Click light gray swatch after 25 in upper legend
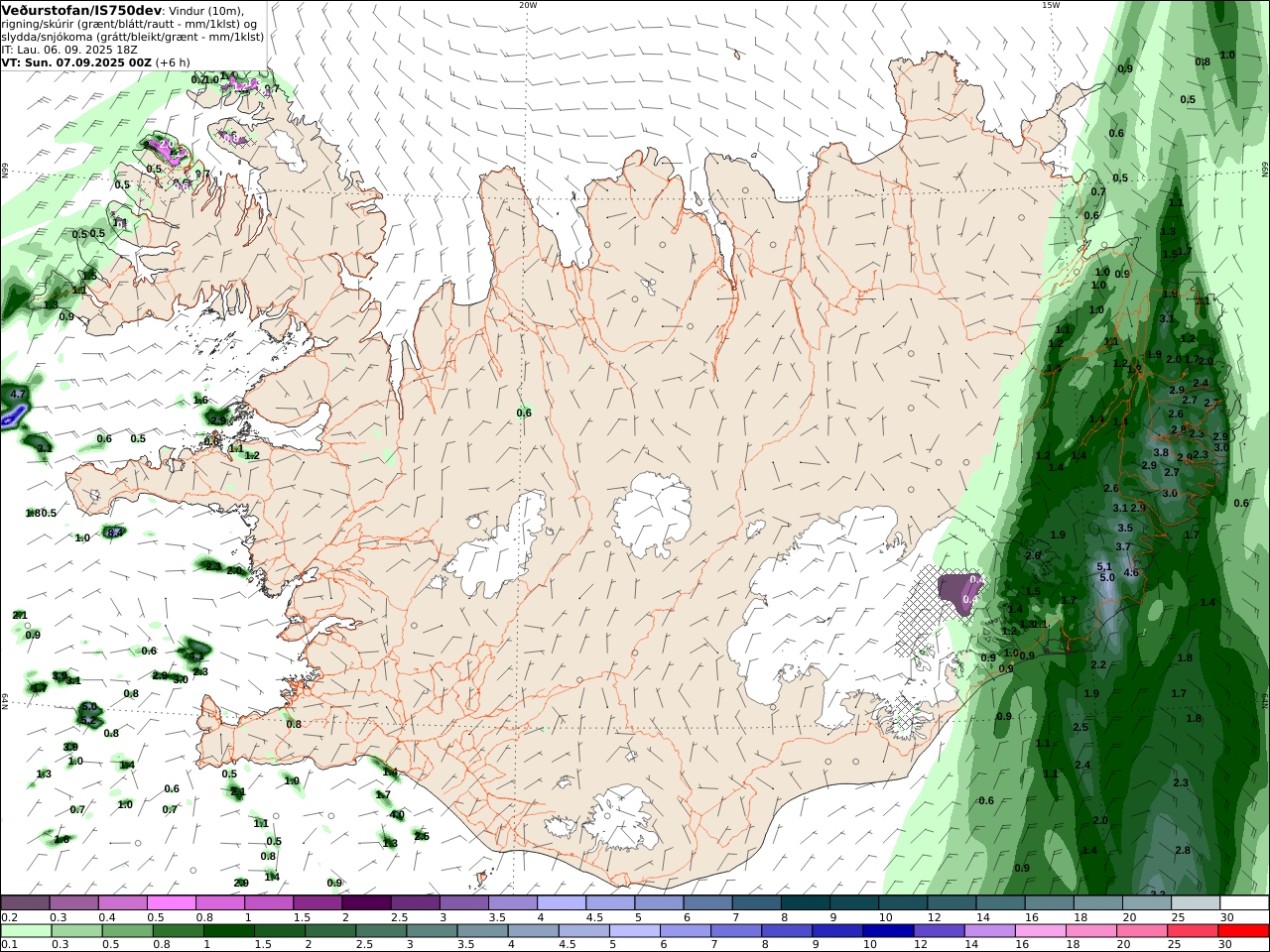The height and width of the screenshot is (952, 1270). 1196,903
